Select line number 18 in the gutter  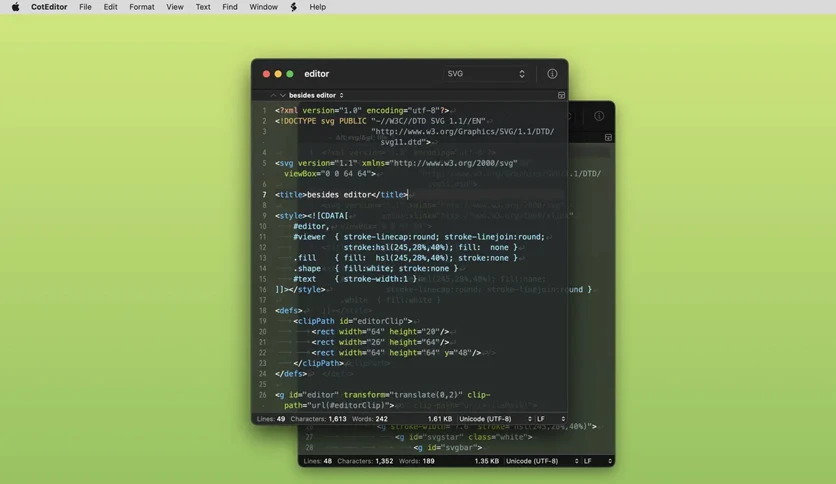click(263, 311)
